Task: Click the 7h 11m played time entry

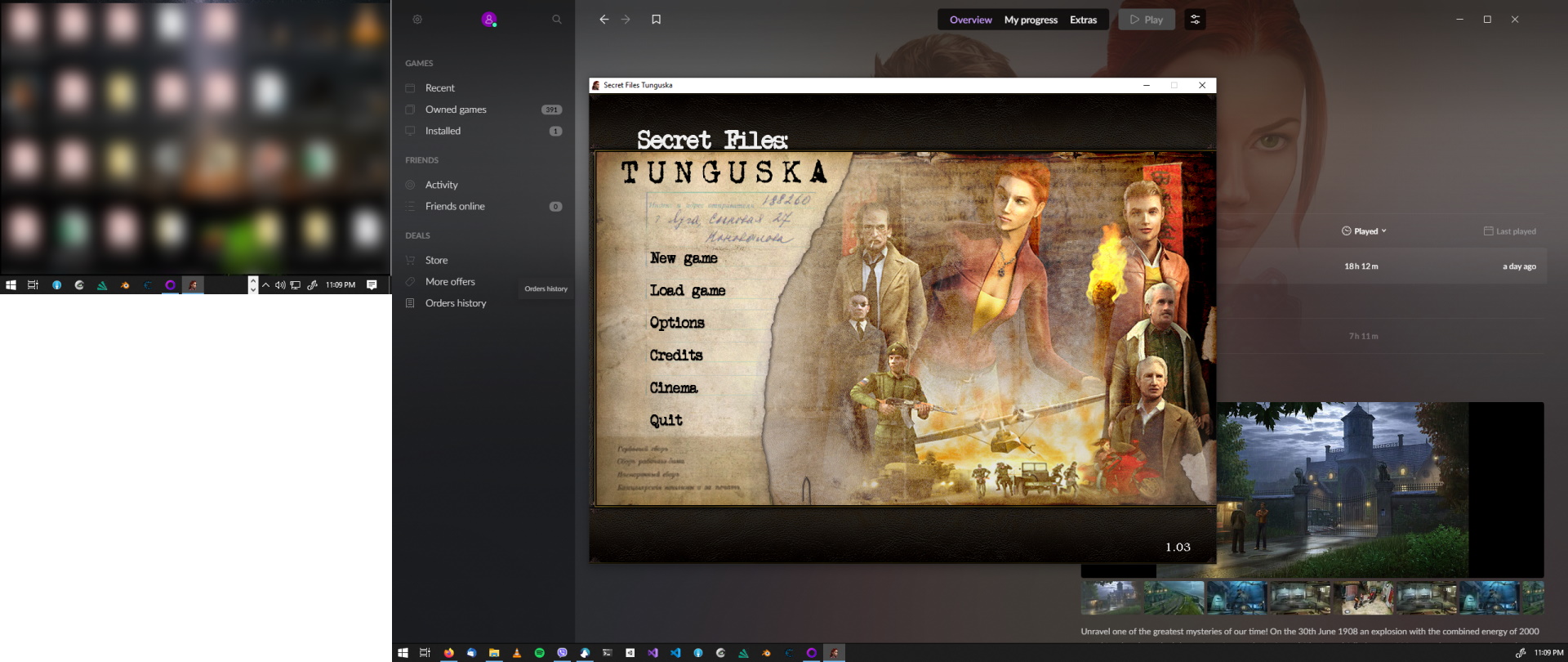Action: point(1363,336)
